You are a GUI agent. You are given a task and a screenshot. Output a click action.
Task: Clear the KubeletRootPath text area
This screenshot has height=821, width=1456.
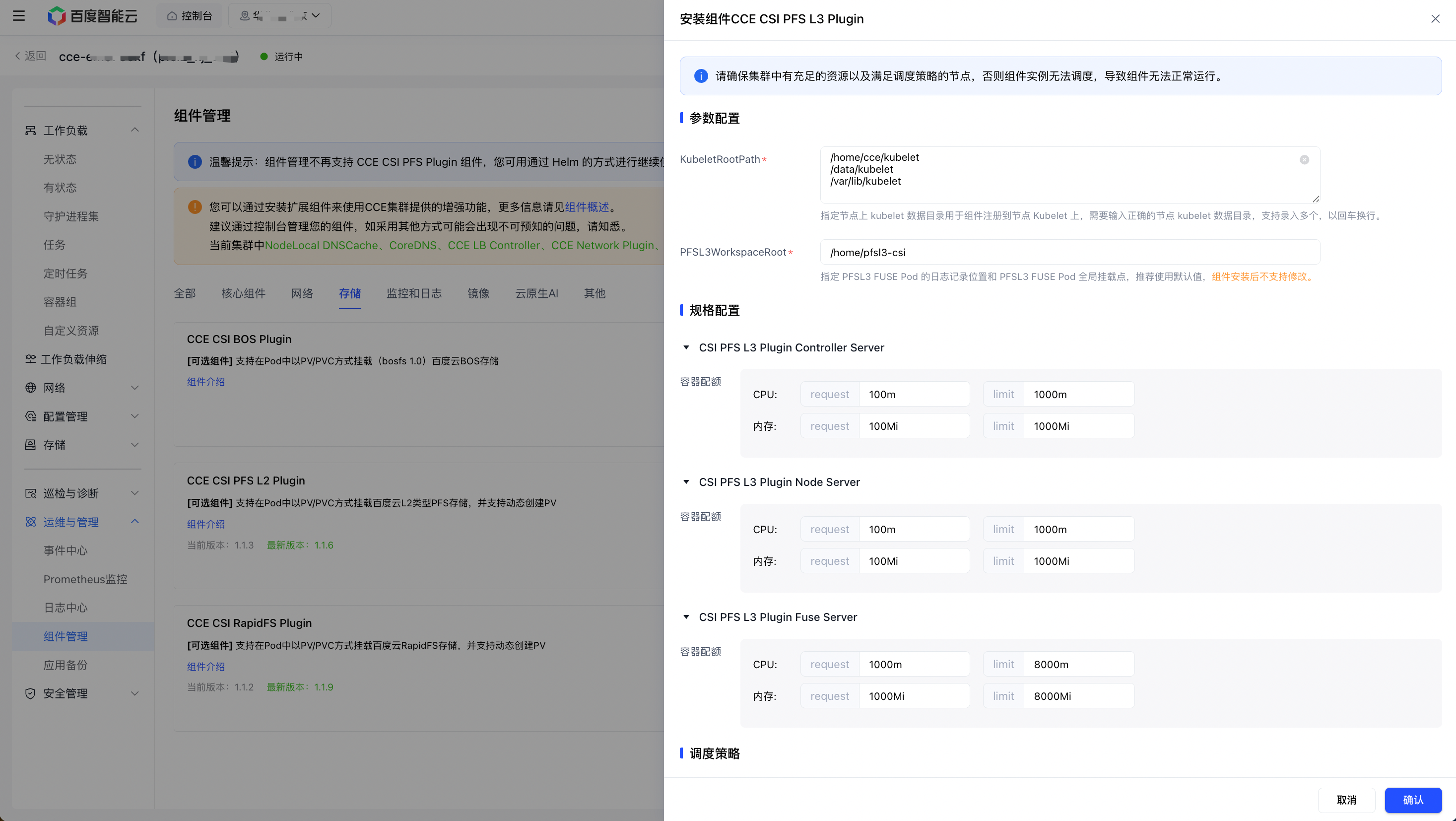(x=1305, y=159)
